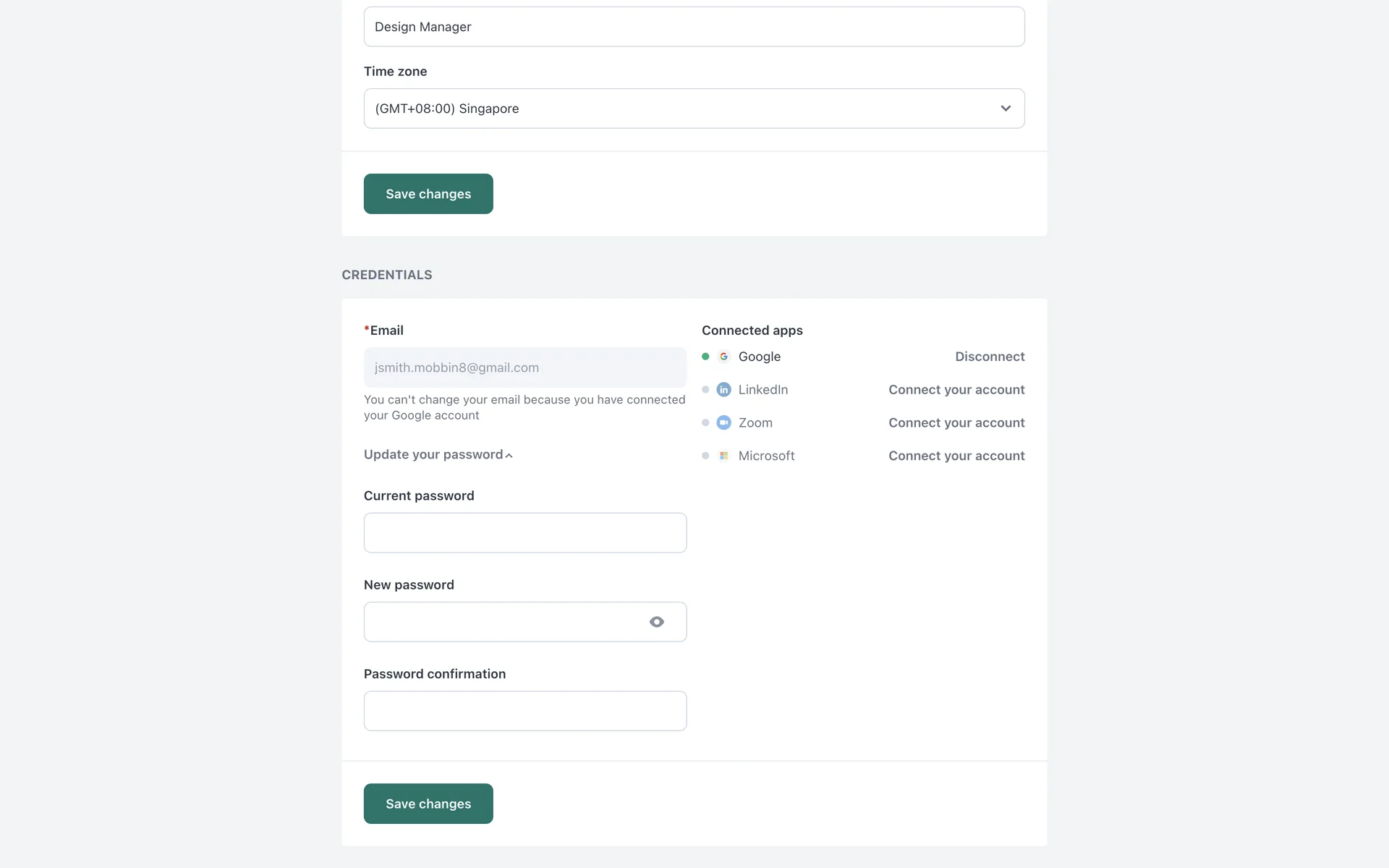Click the Design Manager text field
1389x868 pixels.
pyautogui.click(x=693, y=27)
